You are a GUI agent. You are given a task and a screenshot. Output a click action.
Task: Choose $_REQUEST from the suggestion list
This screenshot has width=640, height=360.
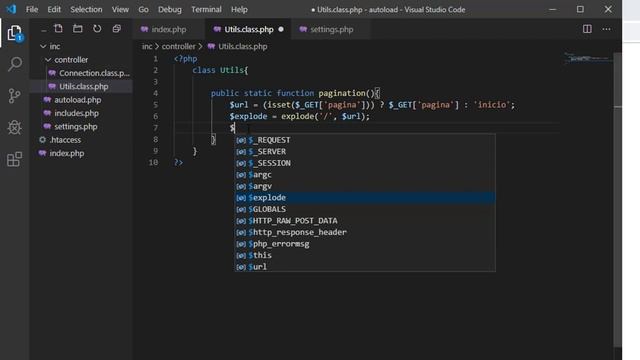365,140
